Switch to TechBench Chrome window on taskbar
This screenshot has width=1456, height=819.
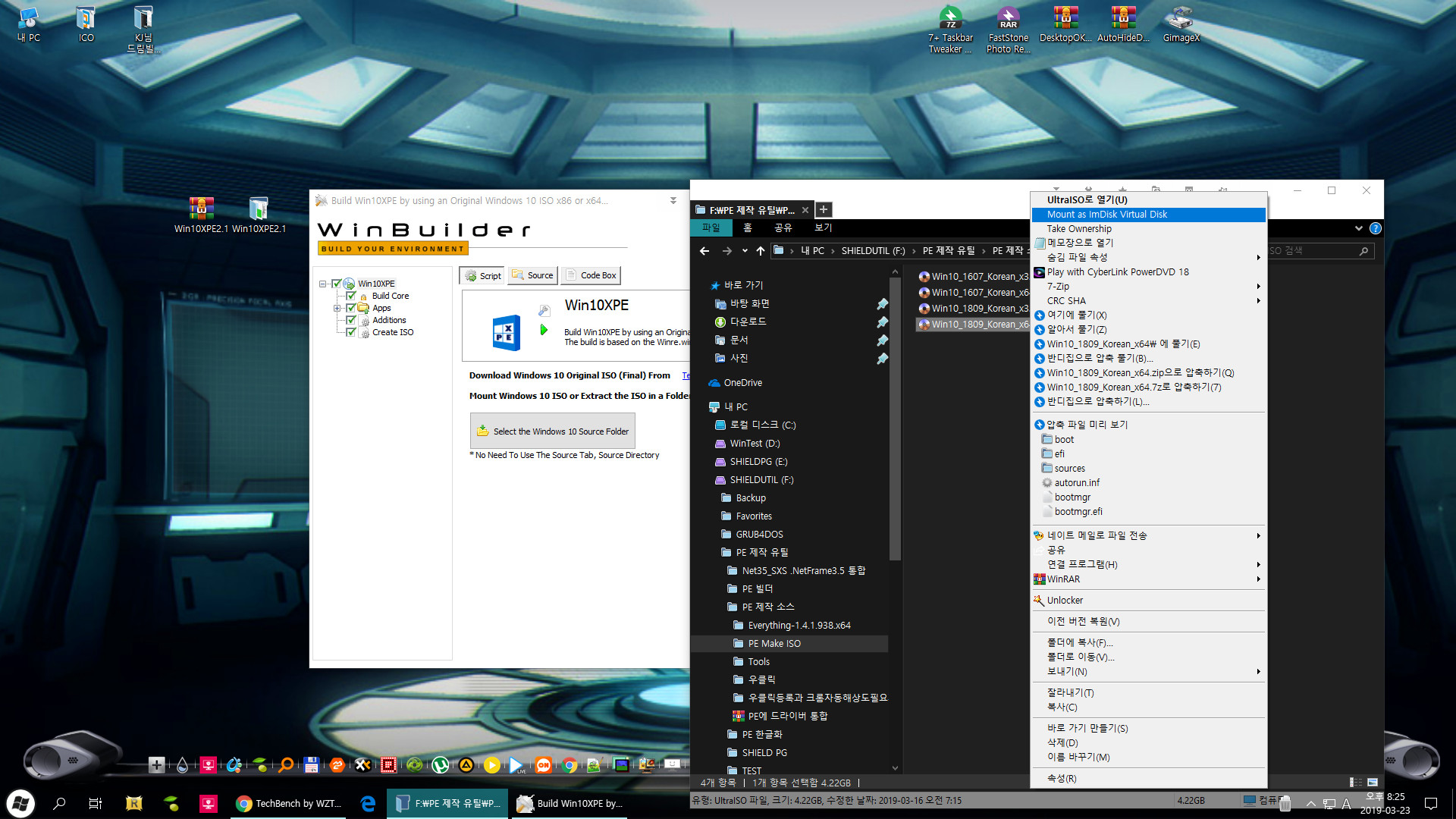click(x=288, y=803)
